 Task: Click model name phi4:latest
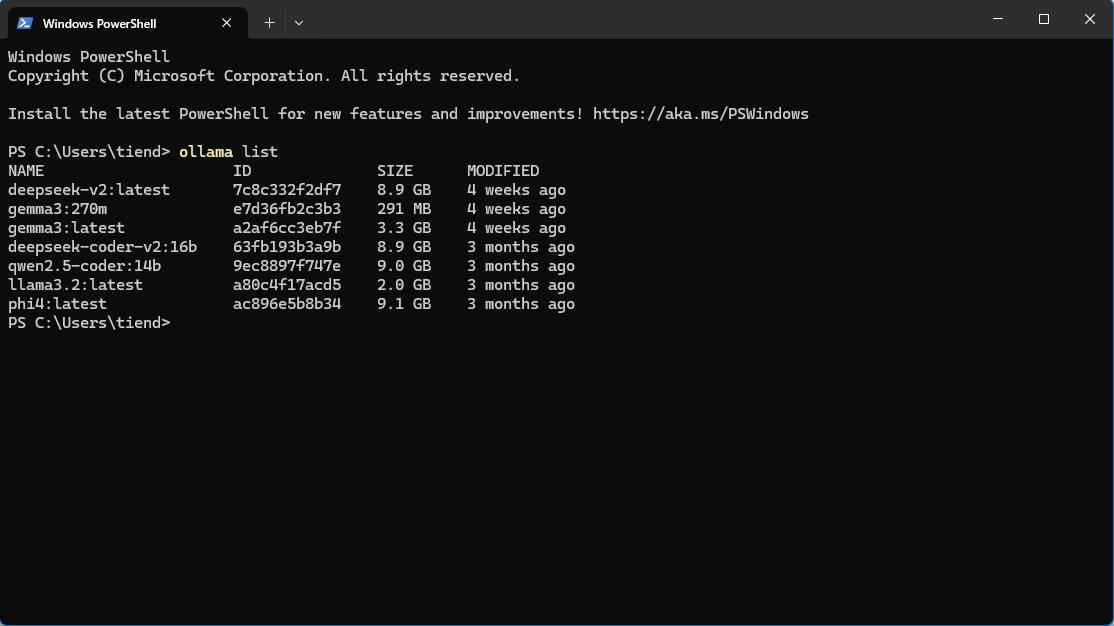pyautogui.click(x=58, y=303)
